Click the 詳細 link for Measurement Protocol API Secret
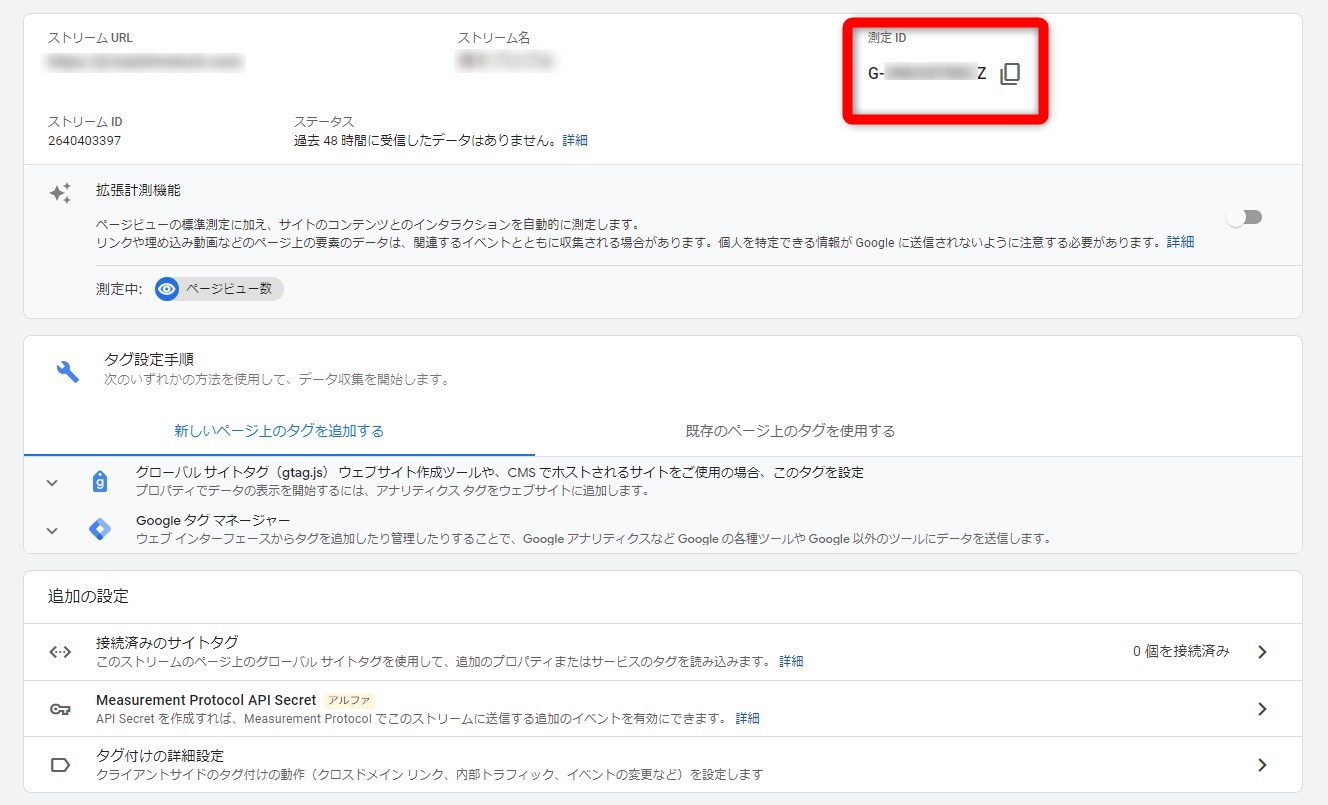This screenshot has height=805, width=1328. pyautogui.click(x=747, y=718)
